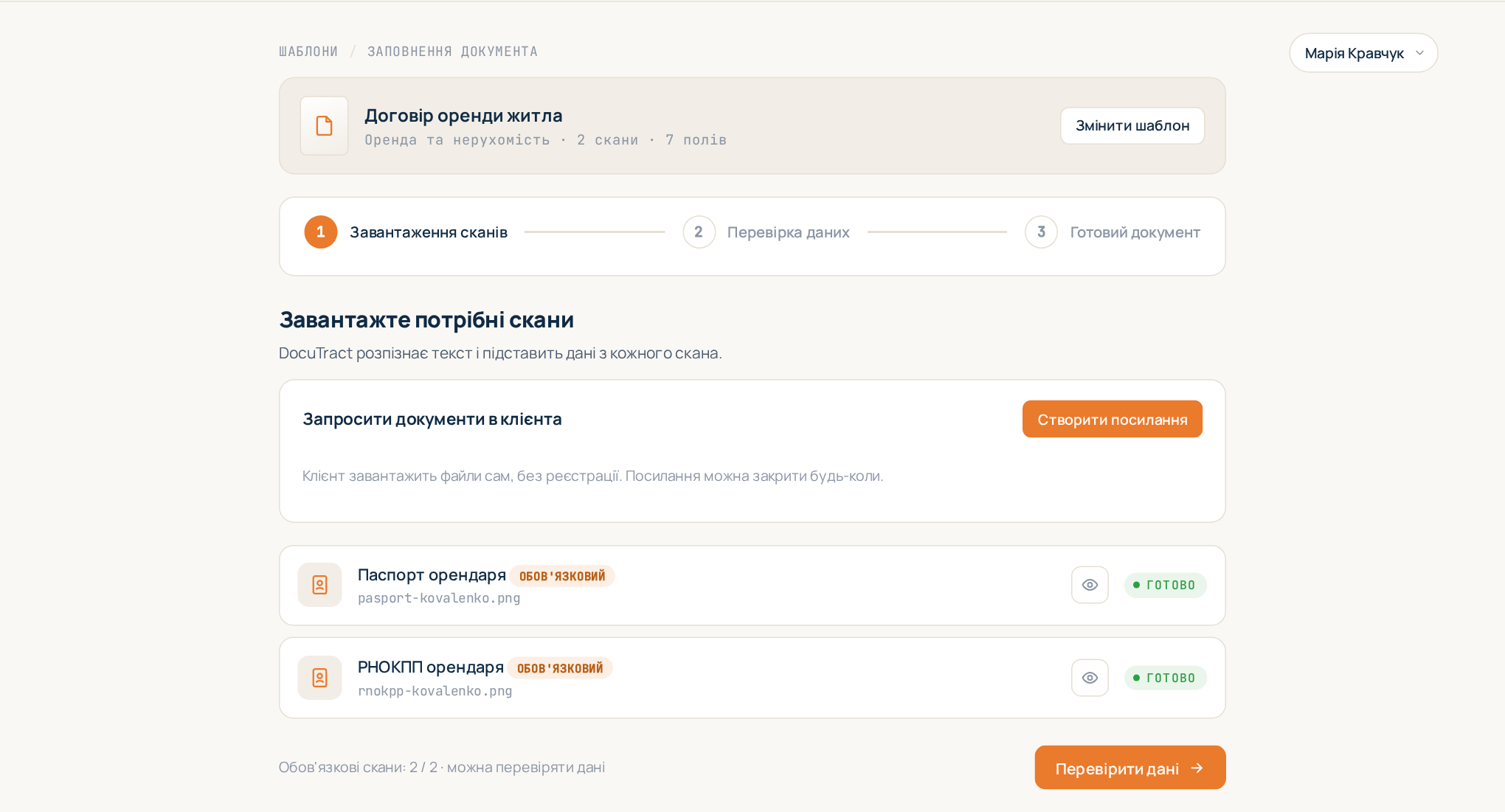
Task: Go to step 2 Перевірка даних
Action: tap(767, 232)
